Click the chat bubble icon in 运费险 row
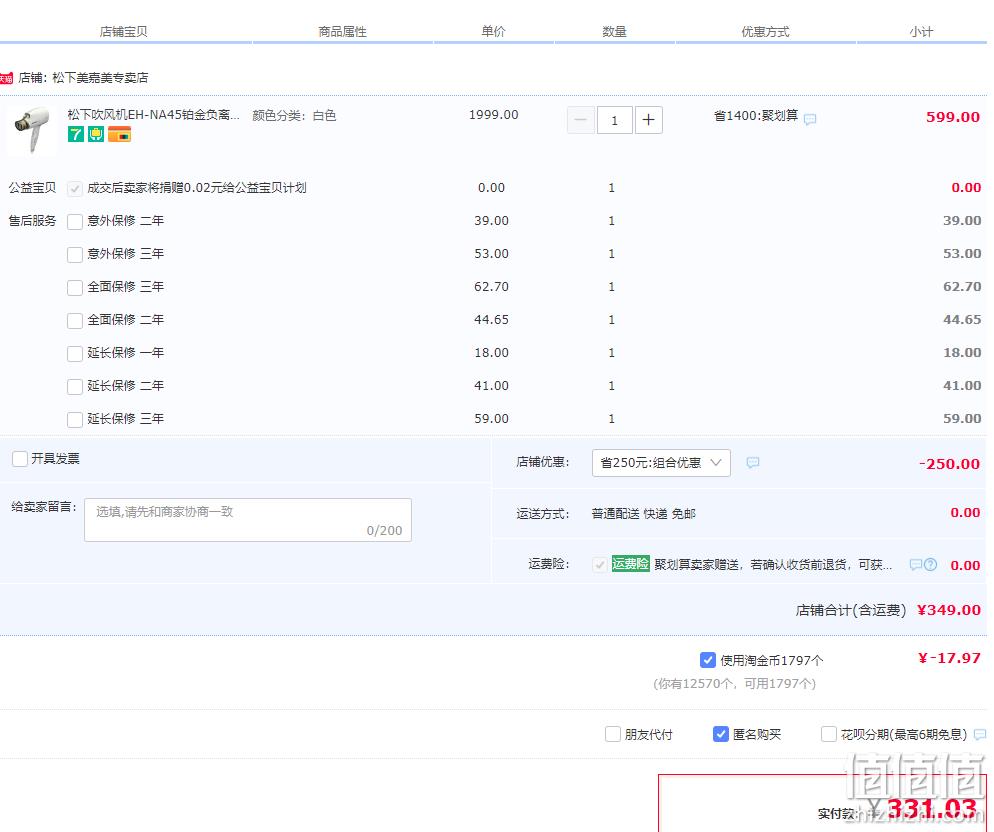The height and width of the screenshot is (832, 994). (915, 564)
